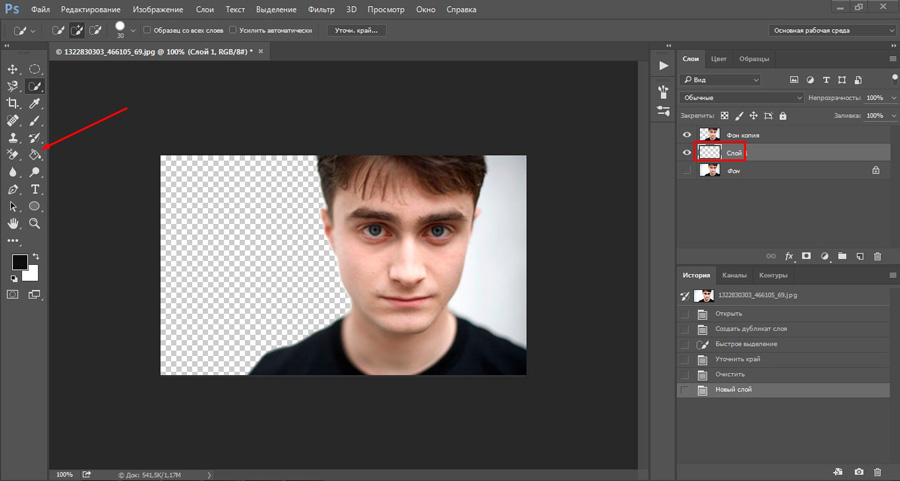Show the 'Фон' background layer
The width and height of the screenshot is (900, 481).
pos(686,171)
